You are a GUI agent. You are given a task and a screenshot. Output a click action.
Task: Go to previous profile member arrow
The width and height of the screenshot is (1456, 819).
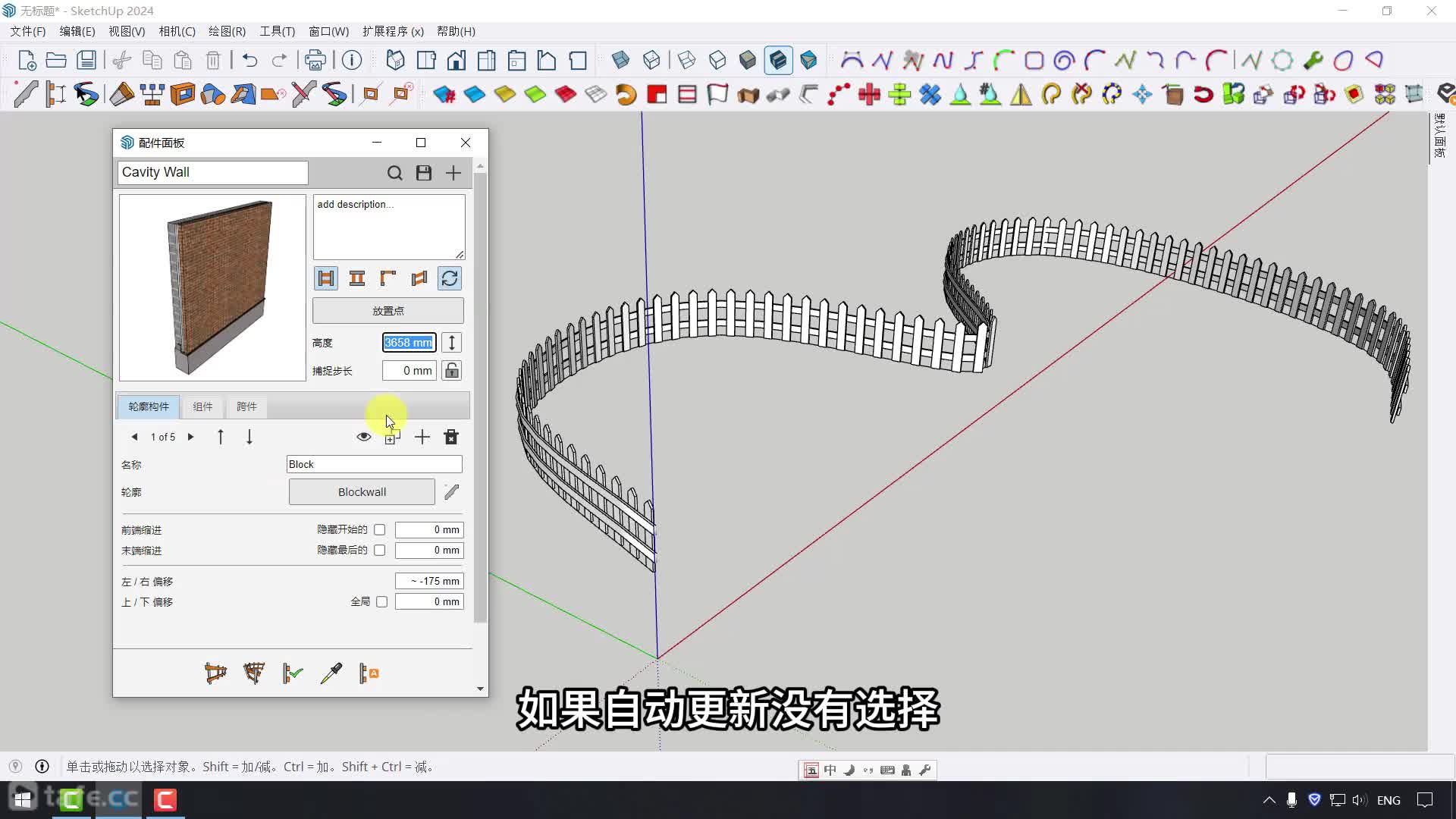(134, 437)
